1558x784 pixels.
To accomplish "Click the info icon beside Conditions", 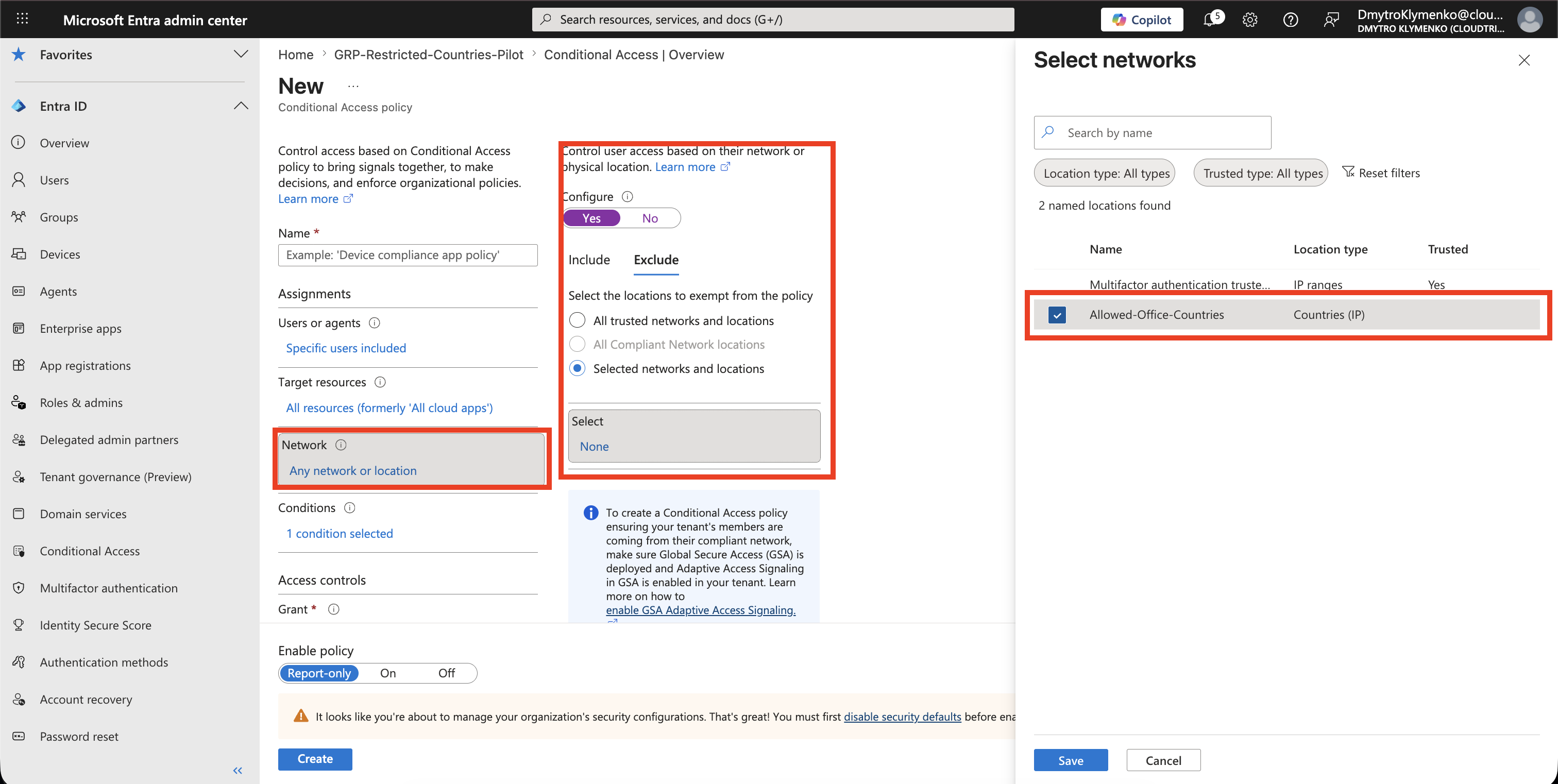I will (x=350, y=508).
